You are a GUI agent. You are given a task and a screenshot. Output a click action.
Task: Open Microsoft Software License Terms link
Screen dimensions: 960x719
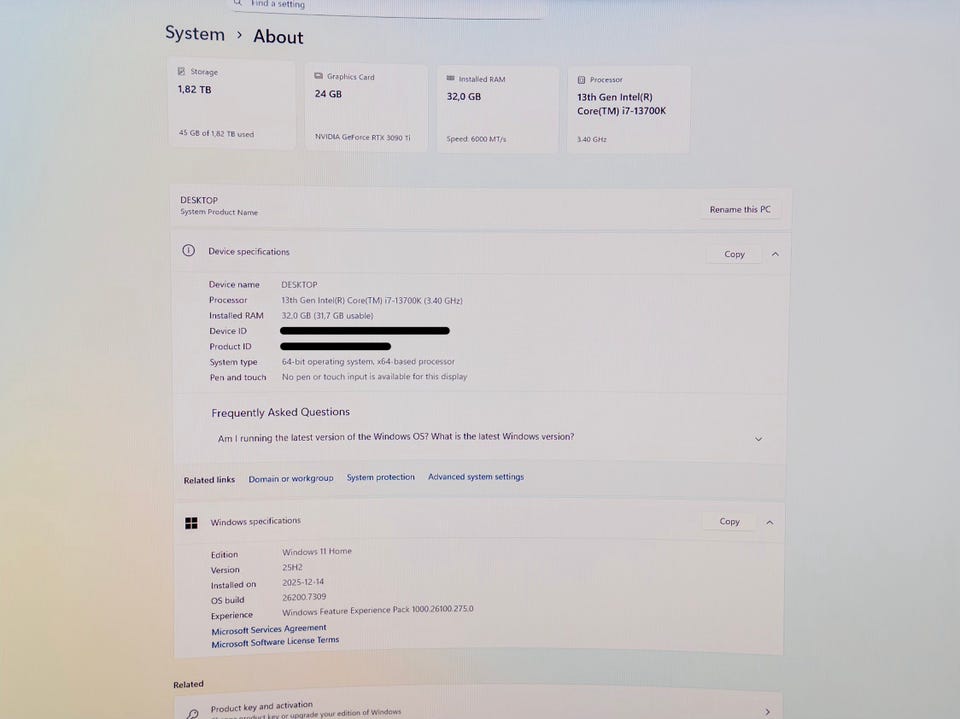click(x=275, y=642)
